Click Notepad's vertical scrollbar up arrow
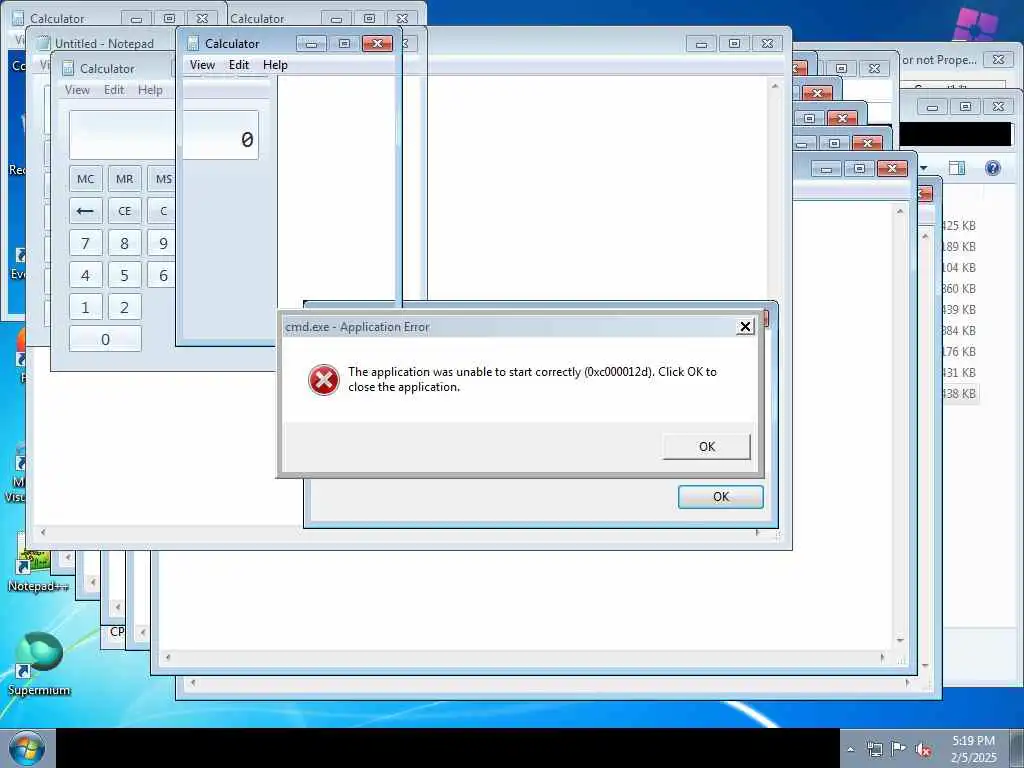This screenshot has height=768, width=1024. coord(775,86)
